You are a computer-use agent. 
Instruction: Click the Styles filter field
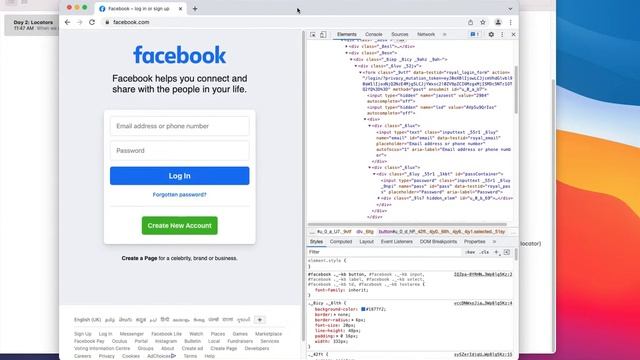[x=384, y=252]
